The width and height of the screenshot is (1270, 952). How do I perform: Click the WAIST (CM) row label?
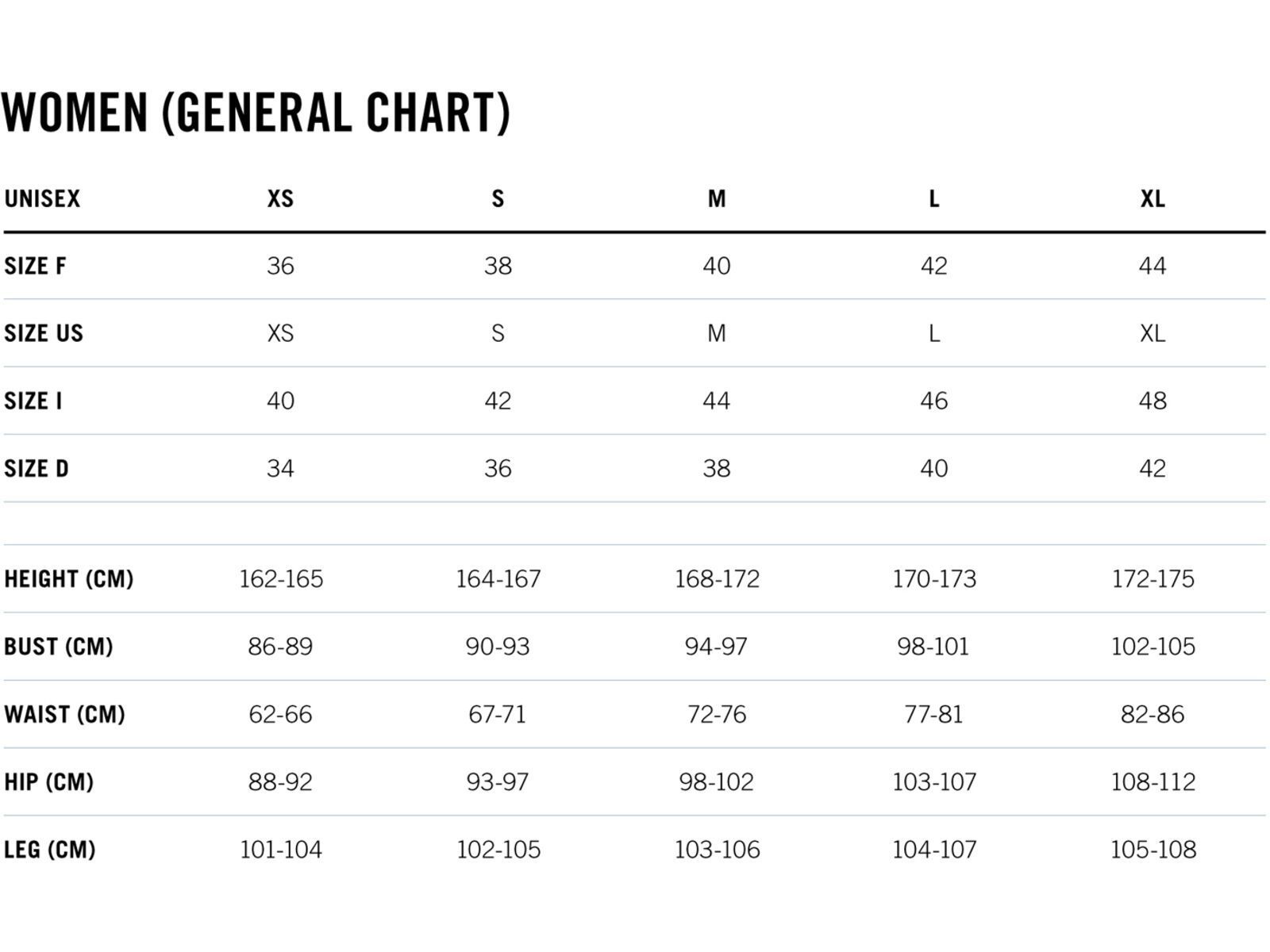[65, 715]
